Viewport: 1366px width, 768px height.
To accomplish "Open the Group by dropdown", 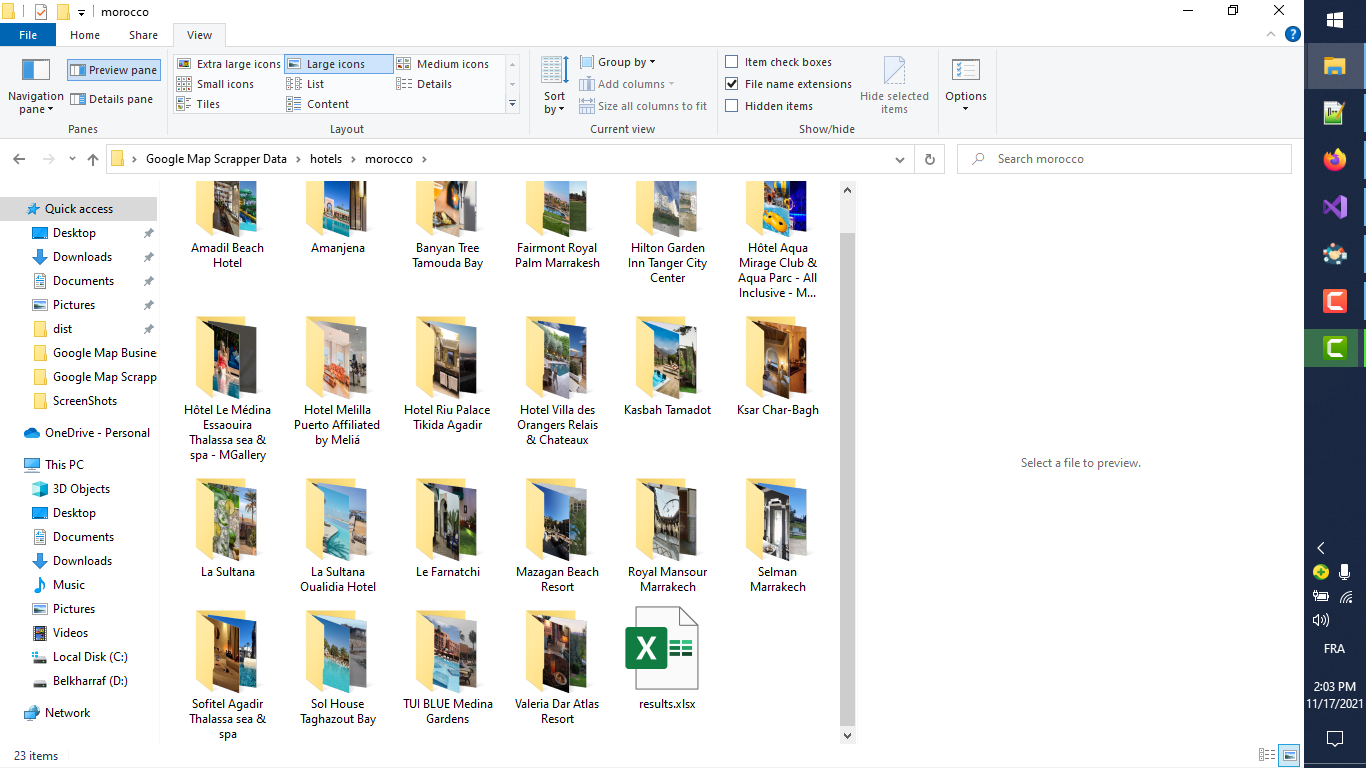I will [618, 62].
